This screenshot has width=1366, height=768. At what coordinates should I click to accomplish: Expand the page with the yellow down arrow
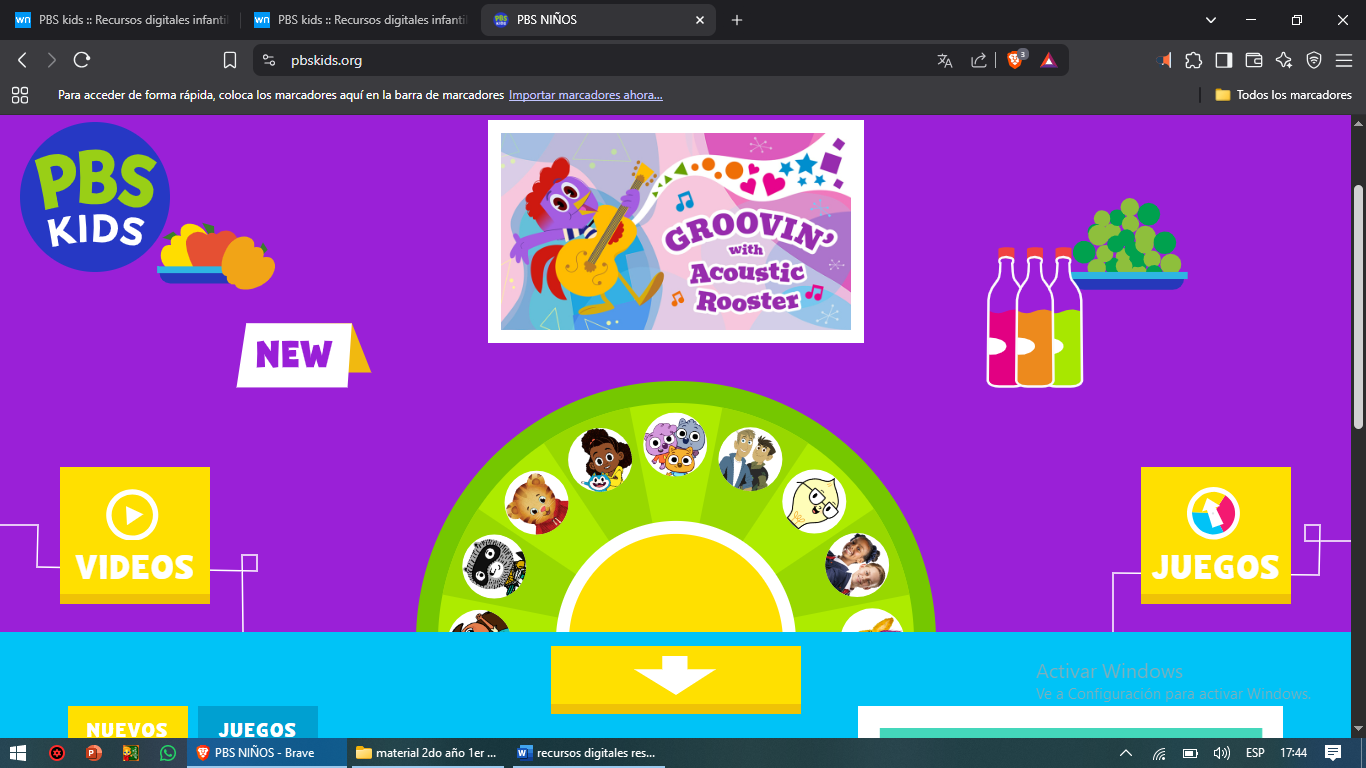[676, 679]
